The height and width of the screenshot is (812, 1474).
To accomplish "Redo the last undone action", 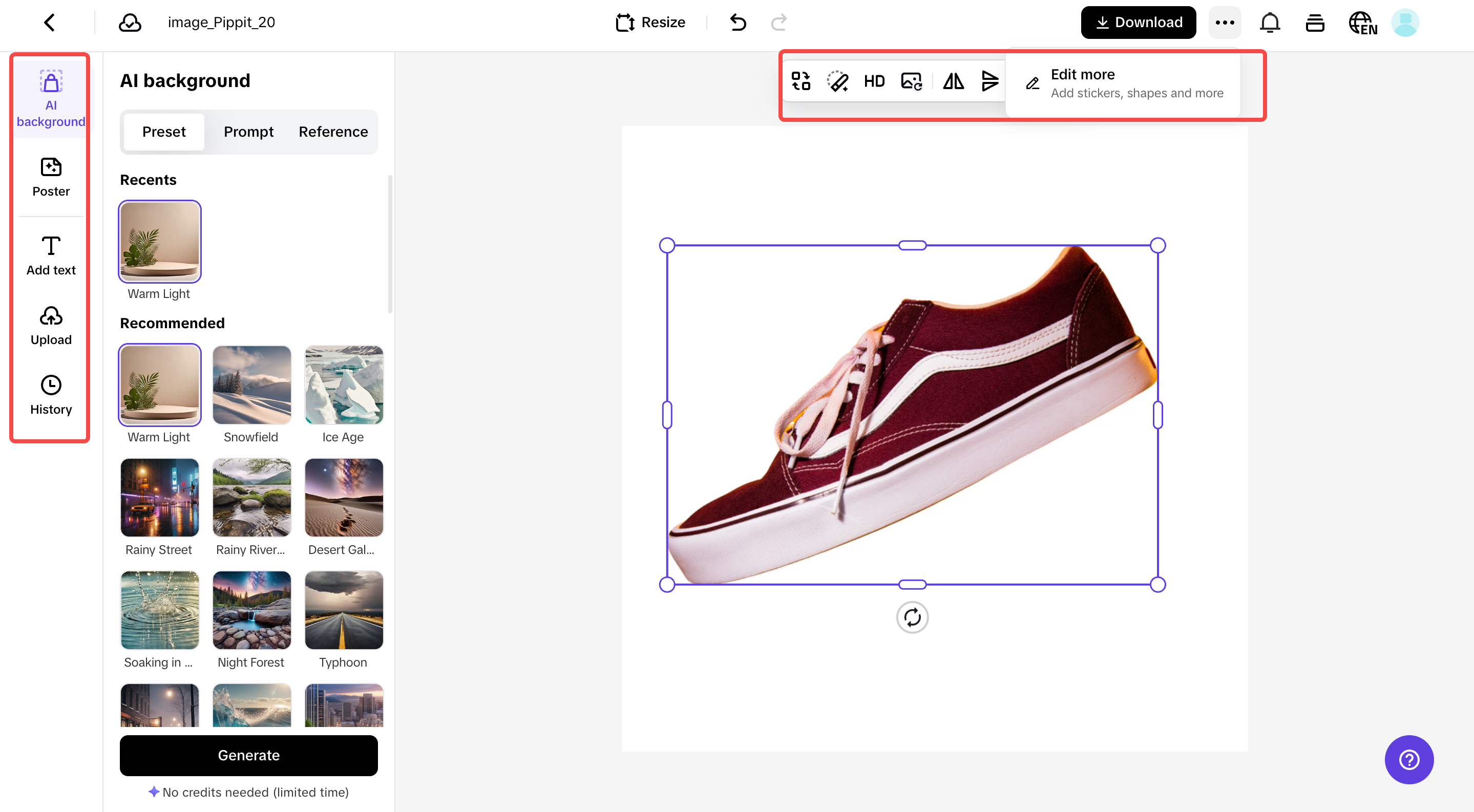I will click(779, 23).
